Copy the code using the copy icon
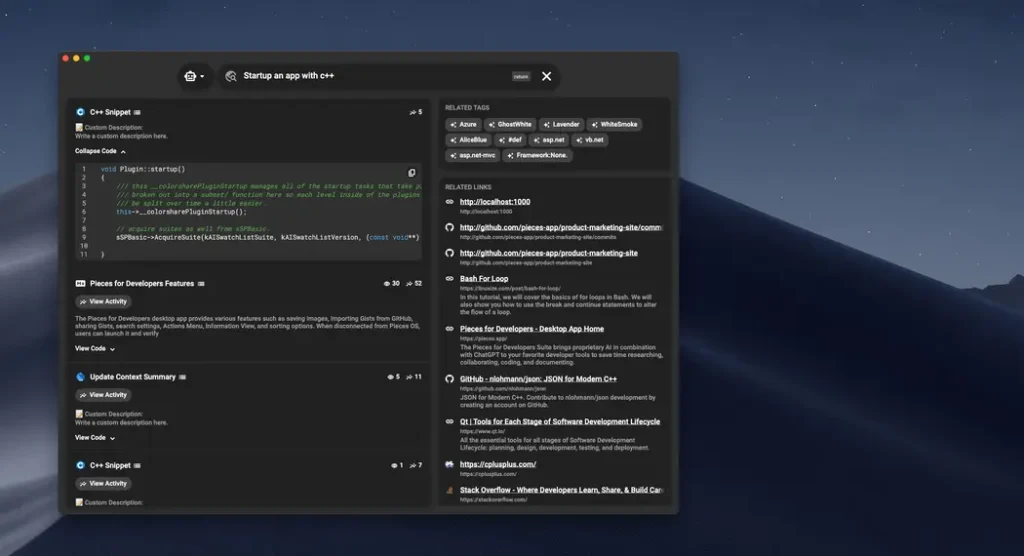The height and width of the screenshot is (556, 1024). click(411, 173)
